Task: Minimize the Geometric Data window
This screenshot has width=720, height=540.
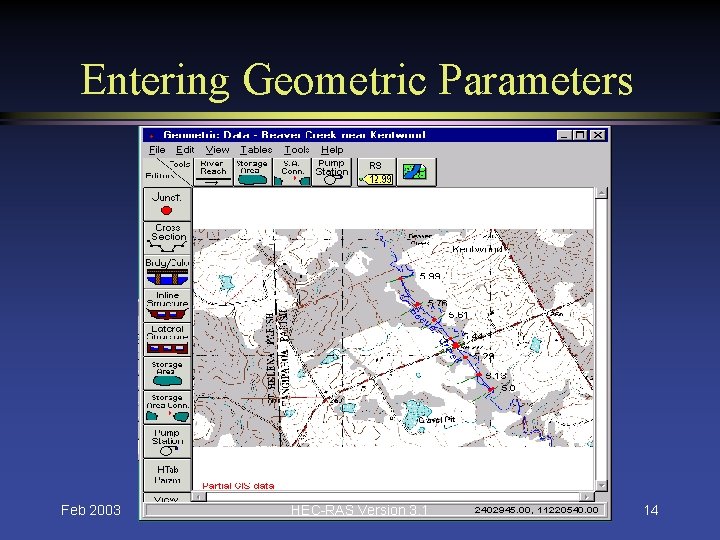Action: point(564,135)
